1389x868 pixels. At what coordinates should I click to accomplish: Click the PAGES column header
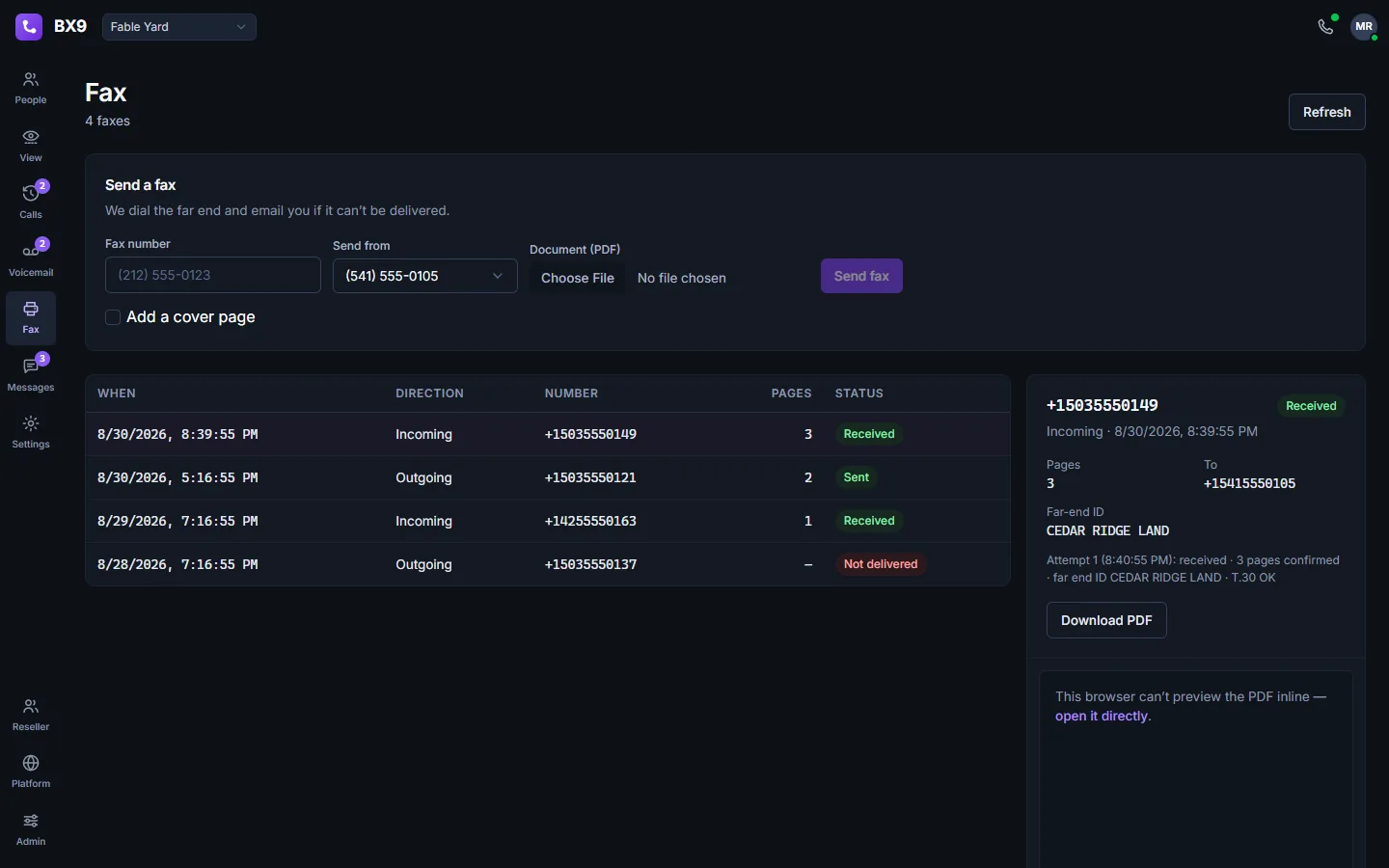click(x=791, y=393)
